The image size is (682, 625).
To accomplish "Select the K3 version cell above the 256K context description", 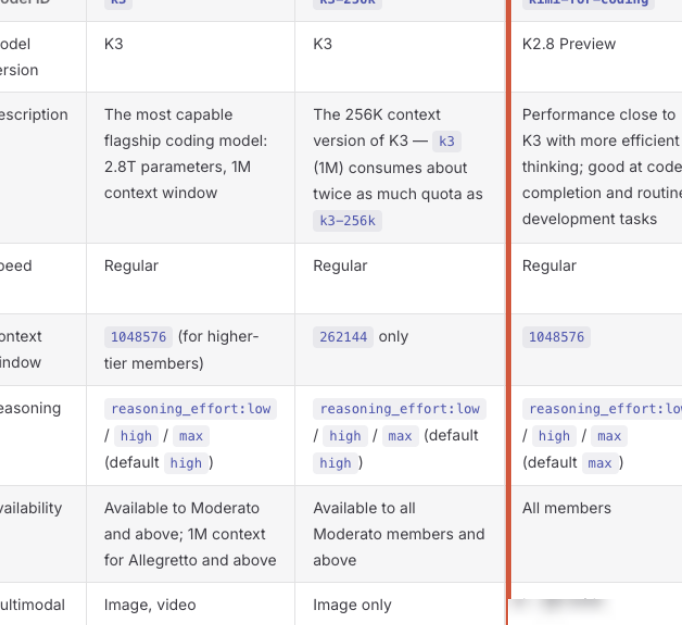I will [323, 44].
